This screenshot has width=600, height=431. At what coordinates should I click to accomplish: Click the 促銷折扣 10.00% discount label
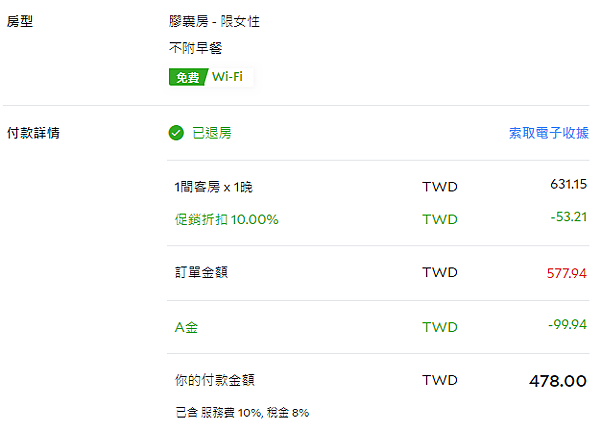(227, 219)
